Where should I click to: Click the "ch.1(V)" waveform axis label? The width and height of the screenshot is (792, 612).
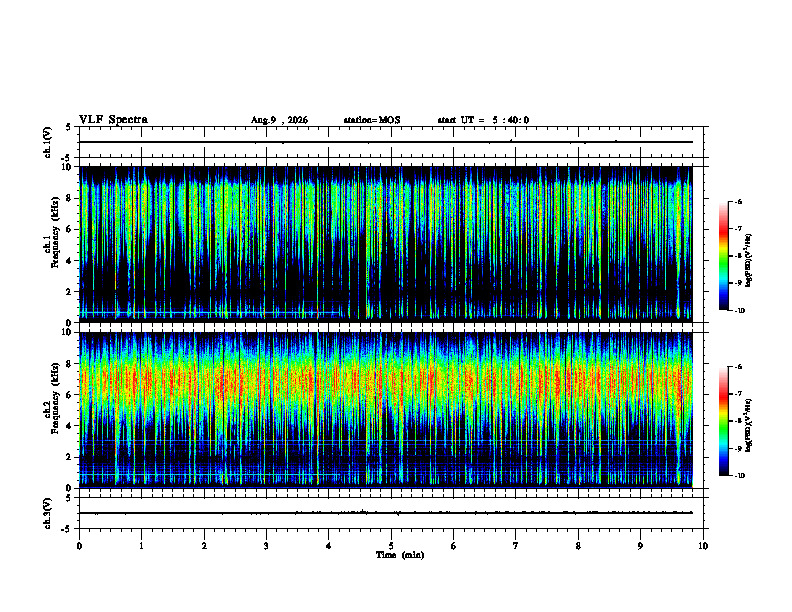pyautogui.click(x=48, y=142)
